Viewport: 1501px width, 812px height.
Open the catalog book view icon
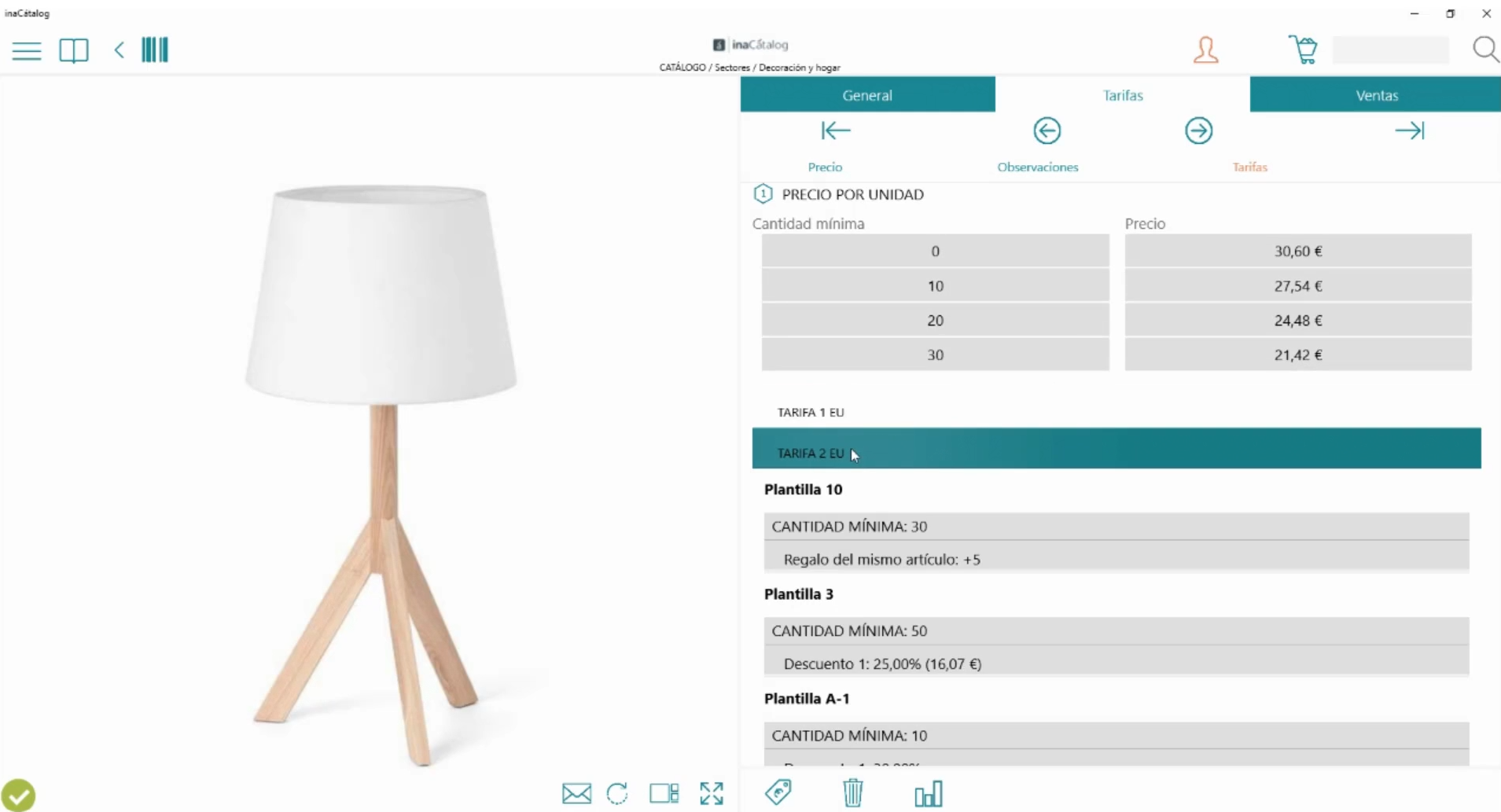click(74, 50)
